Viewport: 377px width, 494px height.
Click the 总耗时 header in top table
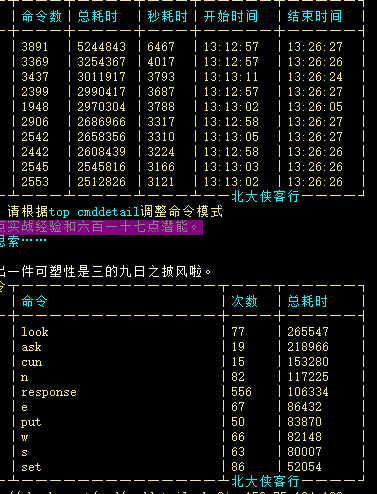click(97, 16)
